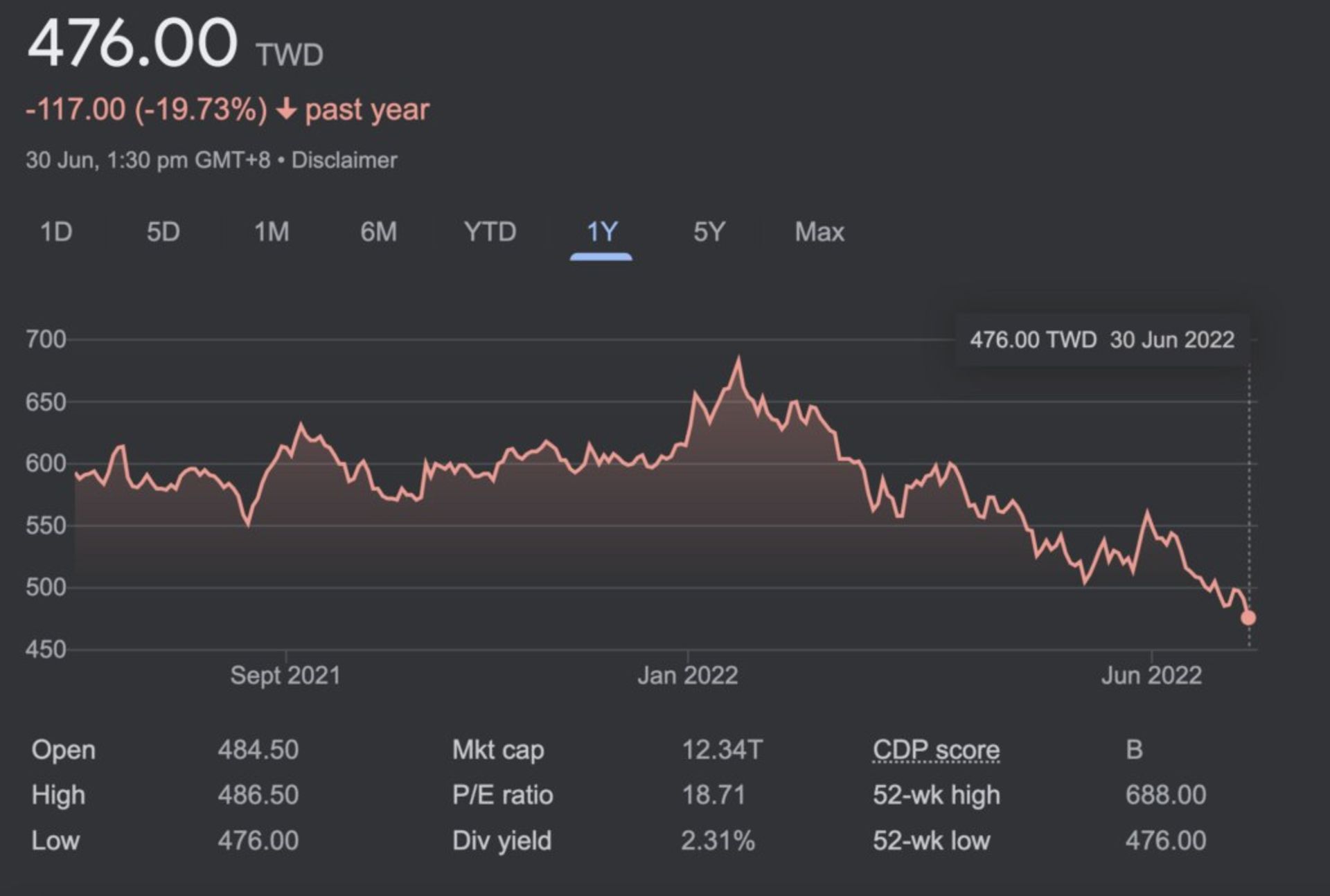Show the 5Y price history

tap(708, 233)
